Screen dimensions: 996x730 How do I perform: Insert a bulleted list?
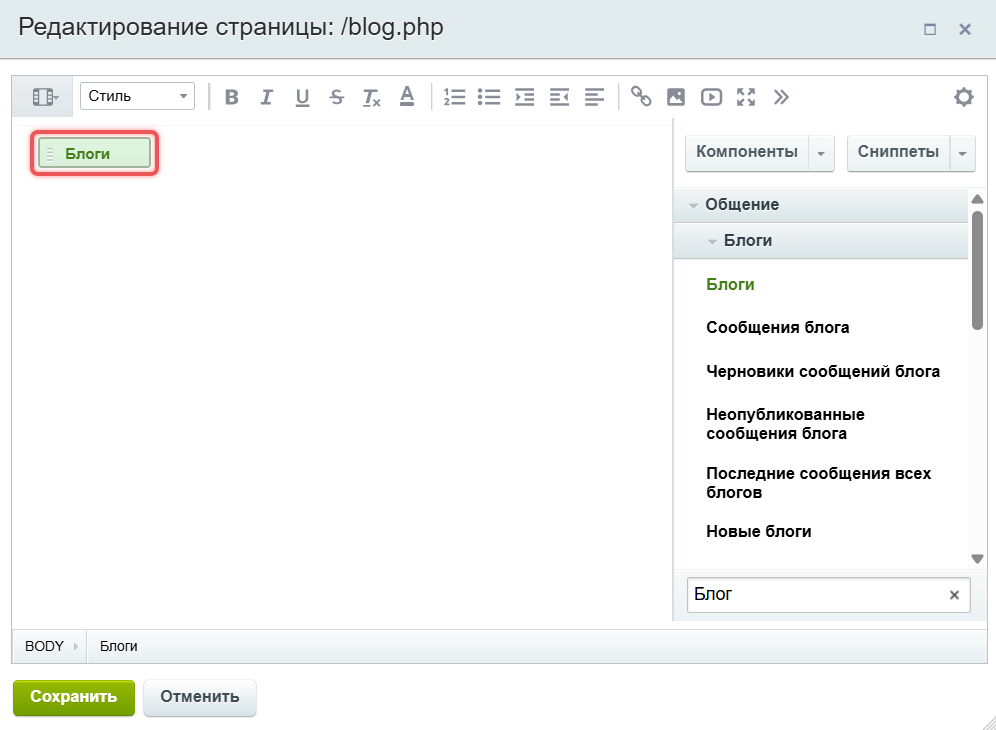click(489, 97)
